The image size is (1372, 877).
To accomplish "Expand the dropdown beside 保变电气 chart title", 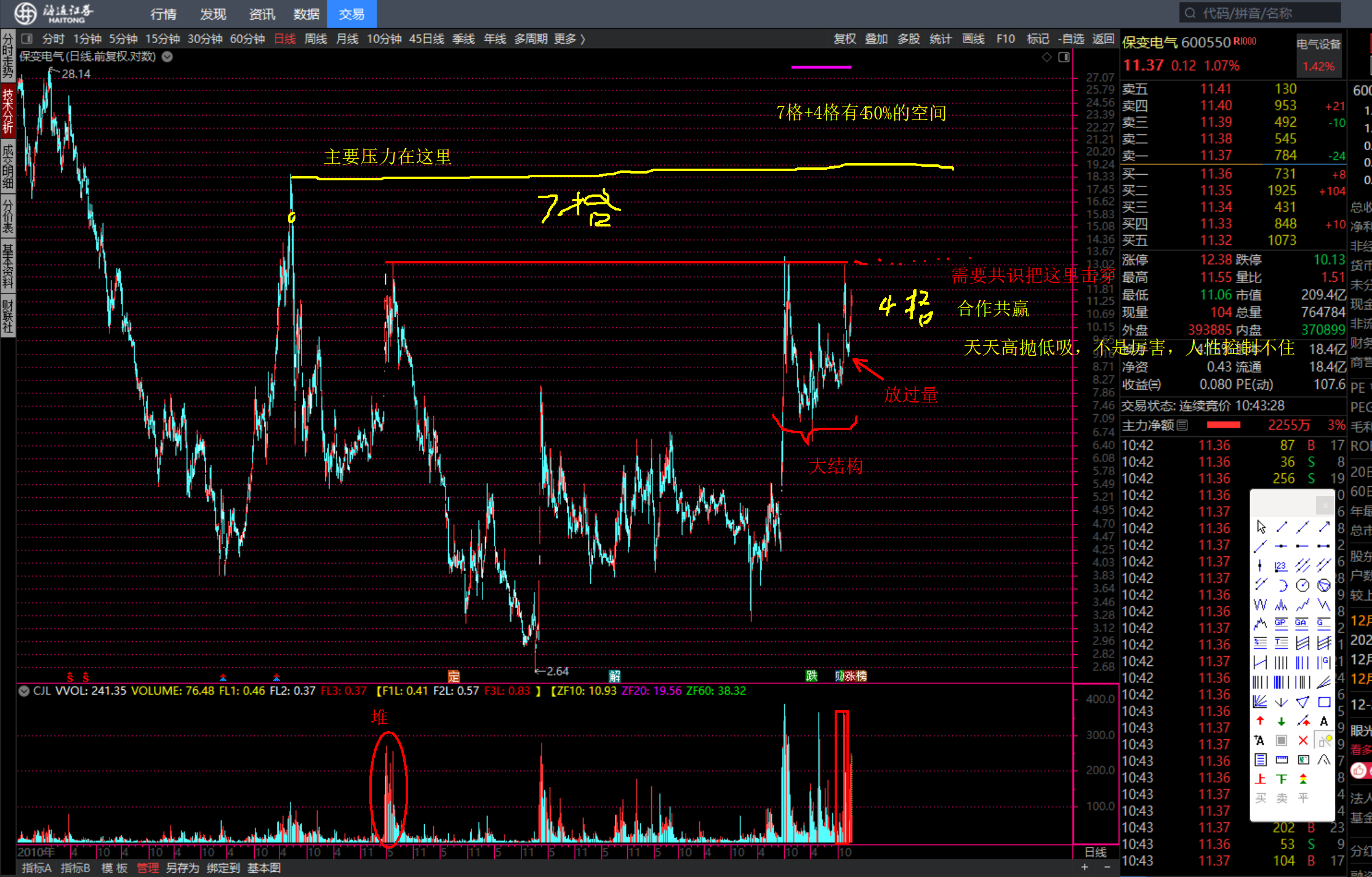I will point(167,57).
